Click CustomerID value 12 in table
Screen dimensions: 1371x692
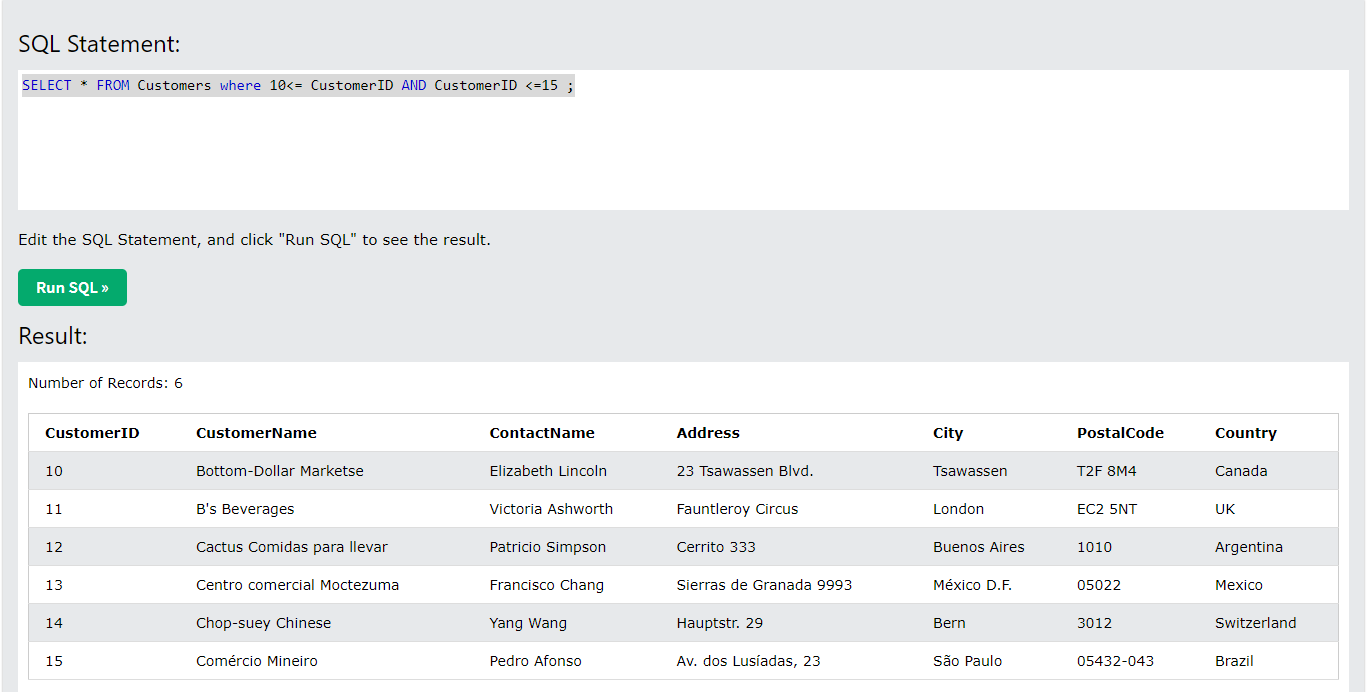(54, 547)
